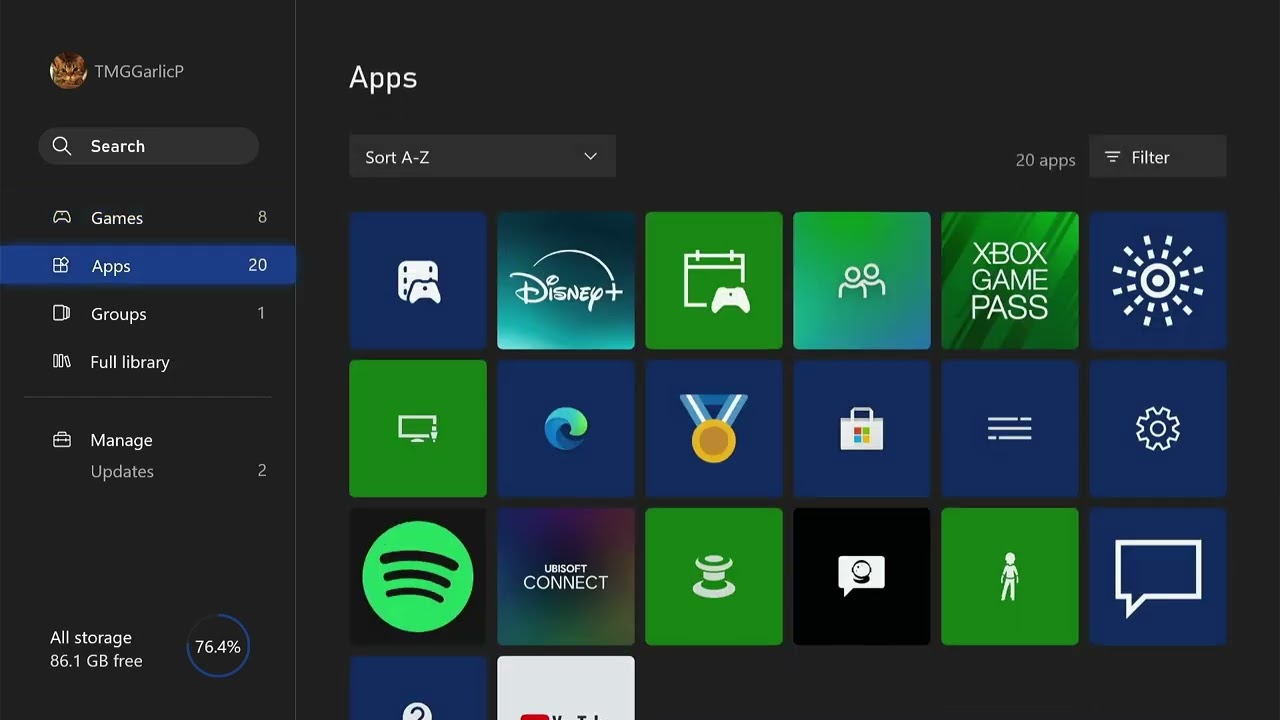Open the black chat-face app tile
Viewport: 1280px width, 720px height.
coord(862,577)
